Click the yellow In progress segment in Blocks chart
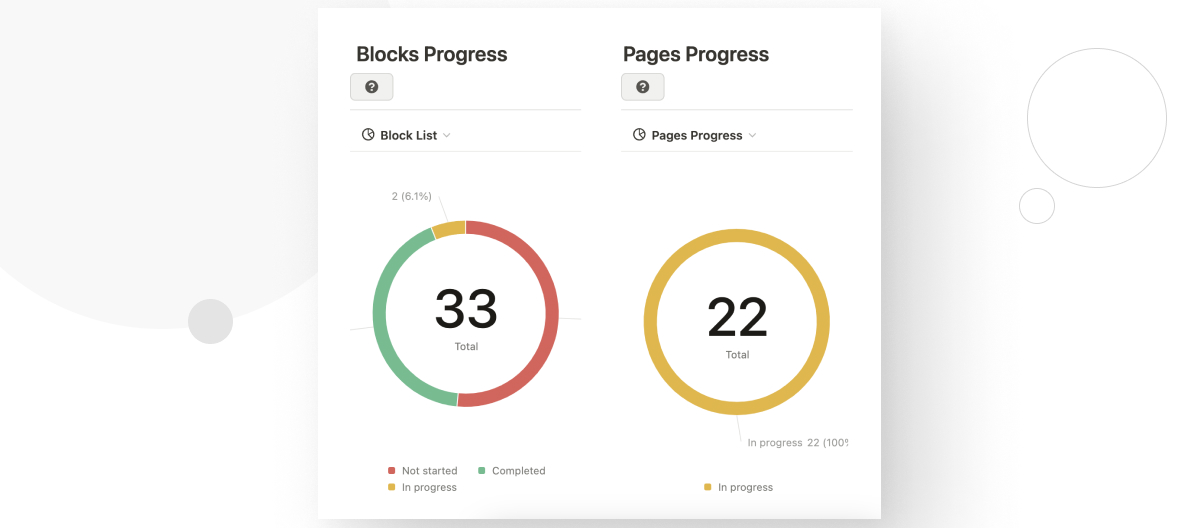1200x528 pixels. tap(450, 229)
